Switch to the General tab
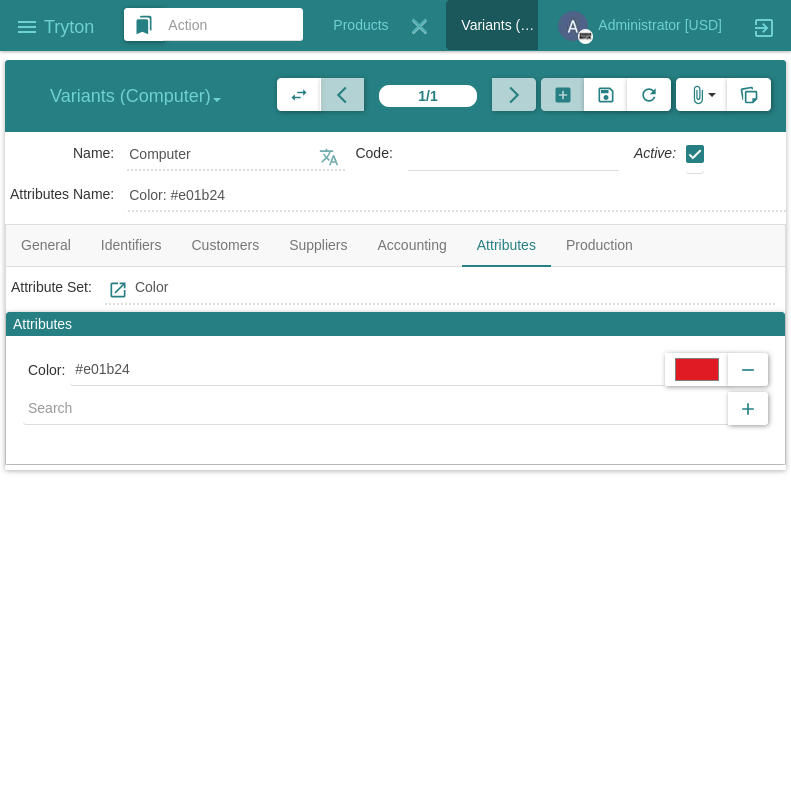The height and width of the screenshot is (812, 791). tap(46, 245)
